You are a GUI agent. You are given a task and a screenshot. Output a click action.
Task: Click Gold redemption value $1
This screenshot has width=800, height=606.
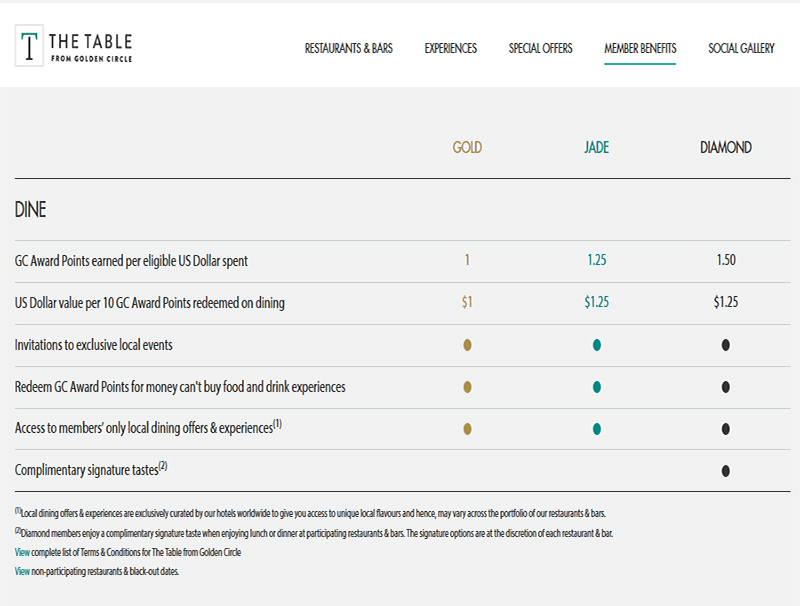(467, 302)
